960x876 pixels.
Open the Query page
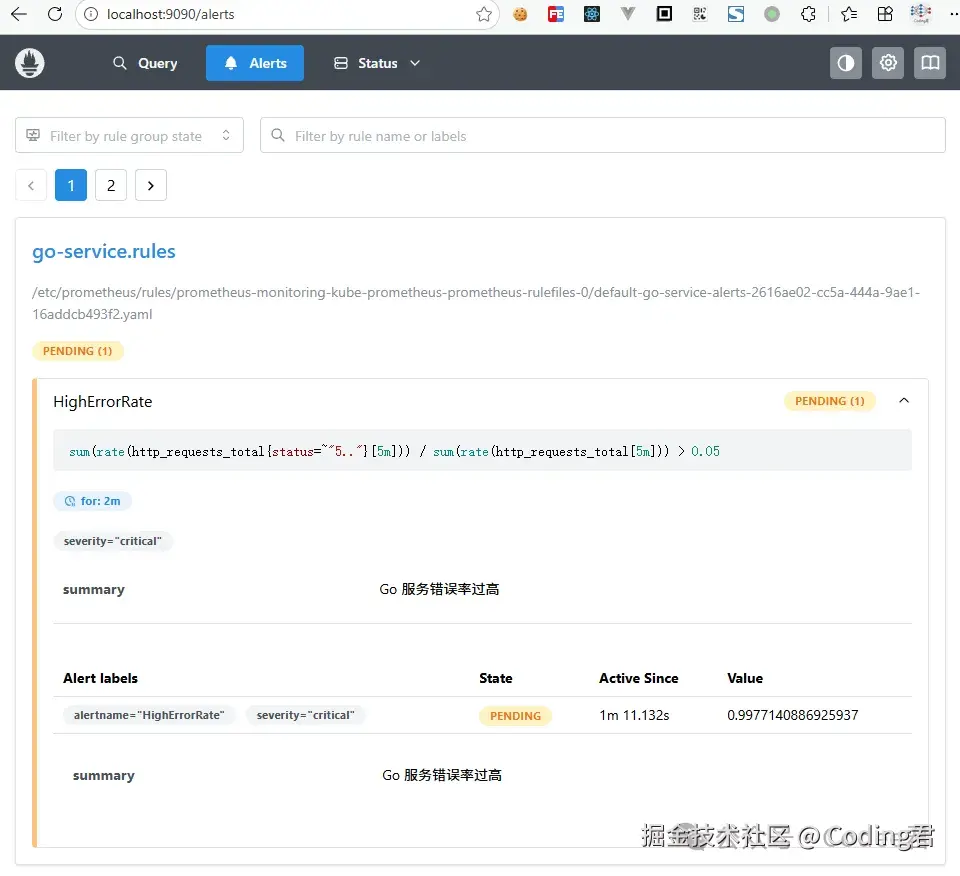pyautogui.click(x=145, y=63)
